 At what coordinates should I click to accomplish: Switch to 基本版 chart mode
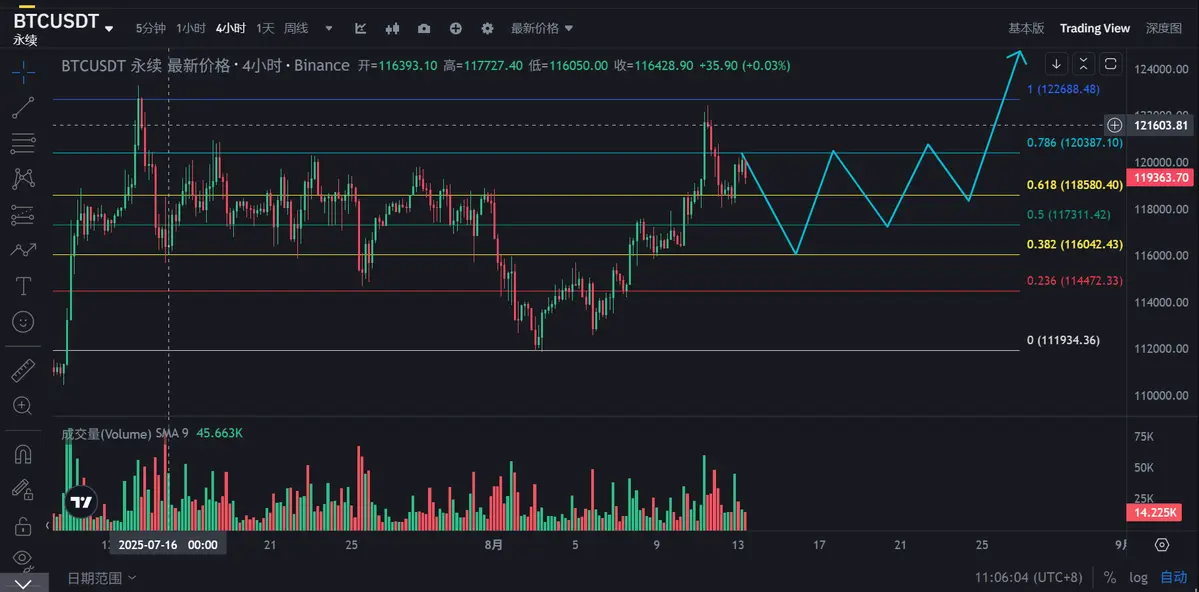[1026, 28]
